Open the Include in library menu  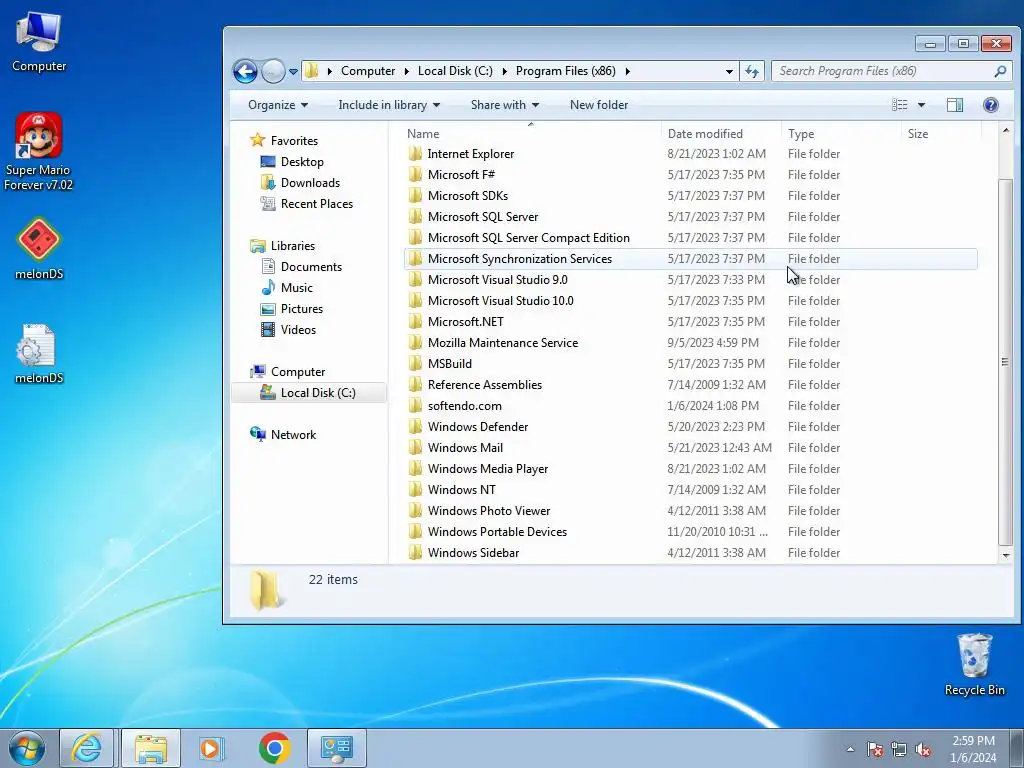[x=389, y=105]
